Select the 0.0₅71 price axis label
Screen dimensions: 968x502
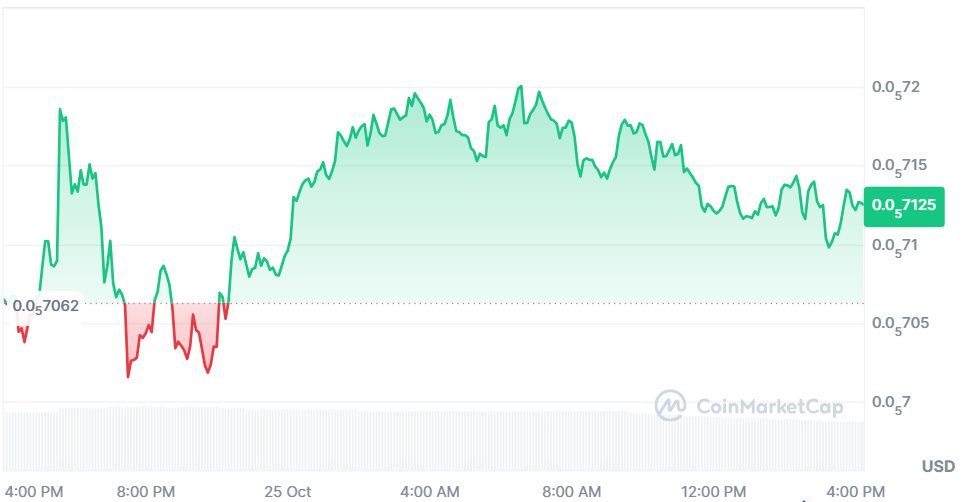pos(895,244)
